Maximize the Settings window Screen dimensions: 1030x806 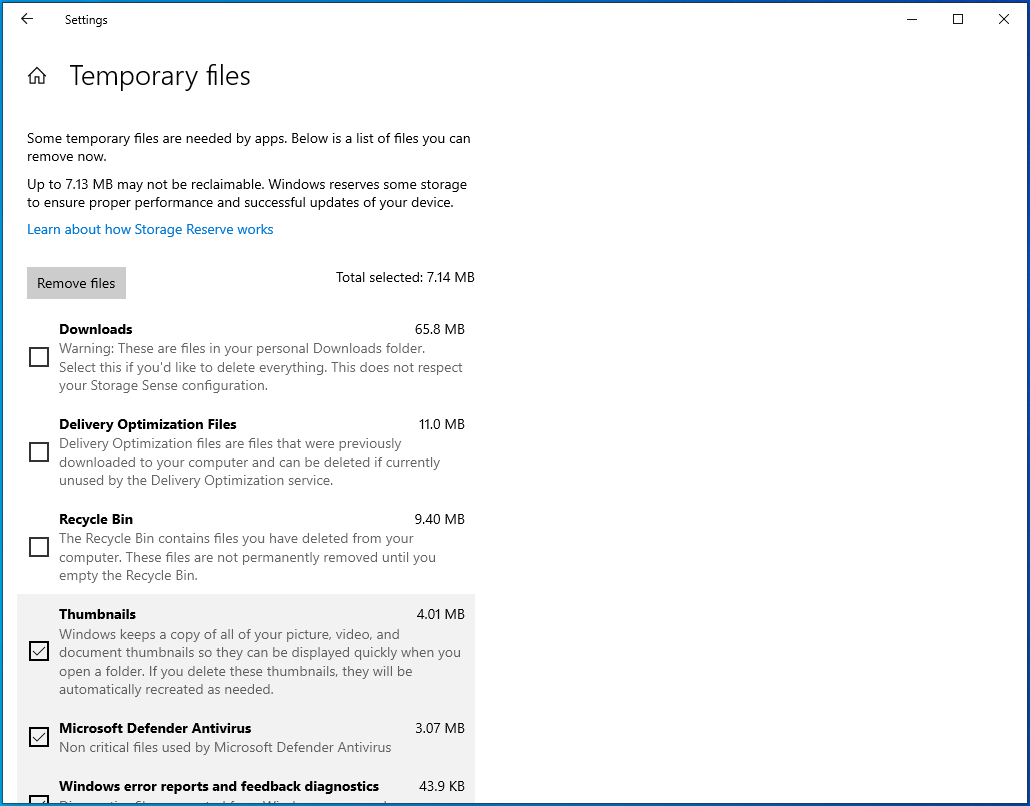tap(957, 19)
